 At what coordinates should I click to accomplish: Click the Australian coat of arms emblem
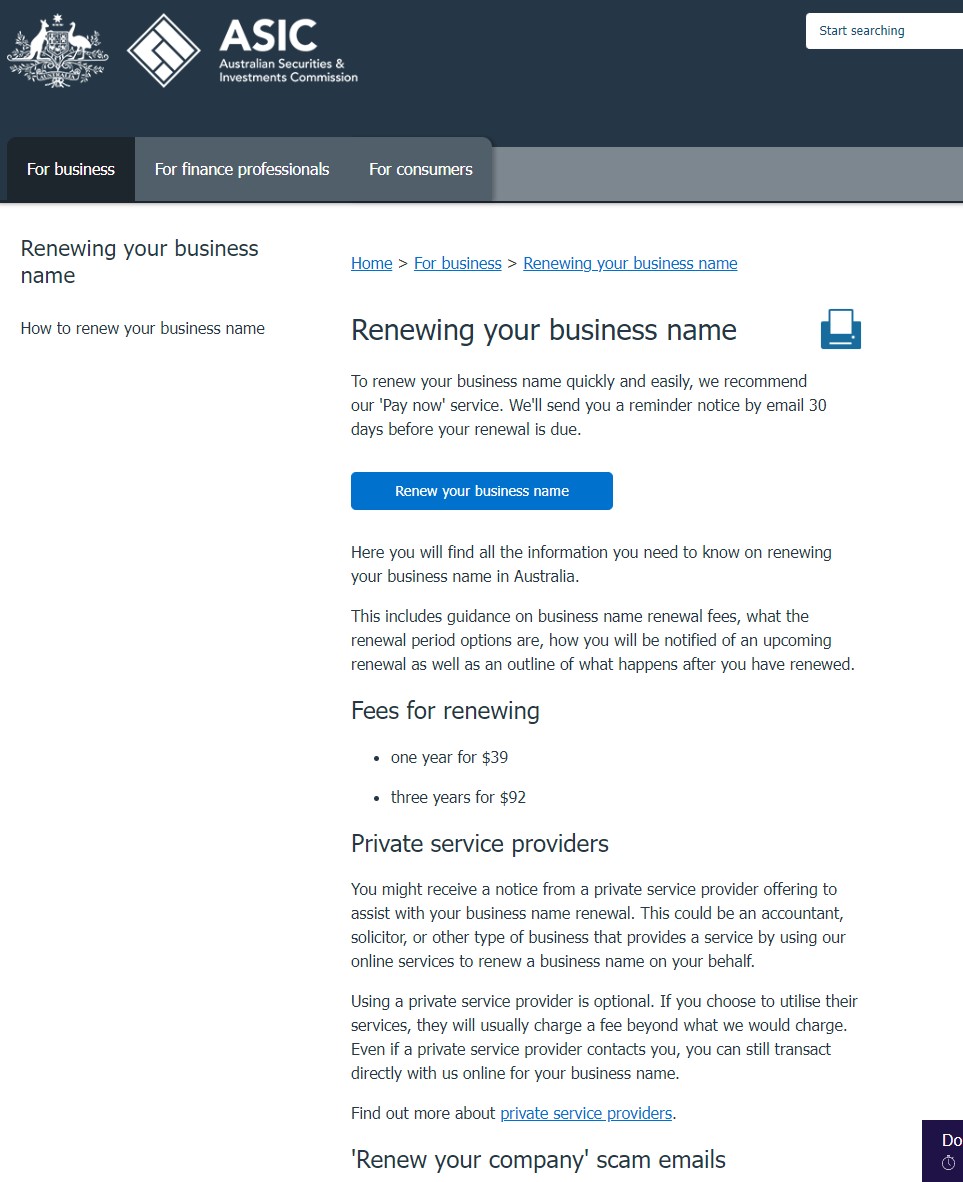pyautogui.click(x=57, y=50)
